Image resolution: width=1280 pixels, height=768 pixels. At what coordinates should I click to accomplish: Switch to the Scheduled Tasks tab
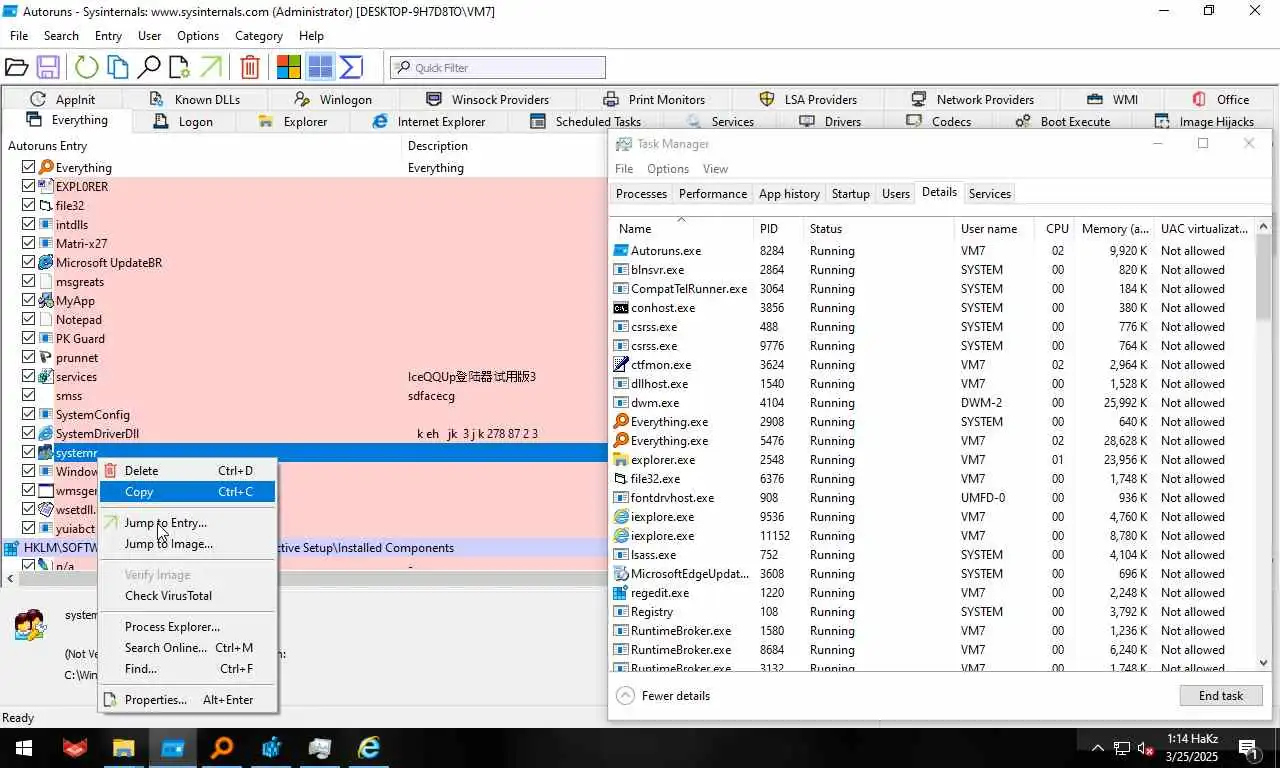click(x=586, y=122)
